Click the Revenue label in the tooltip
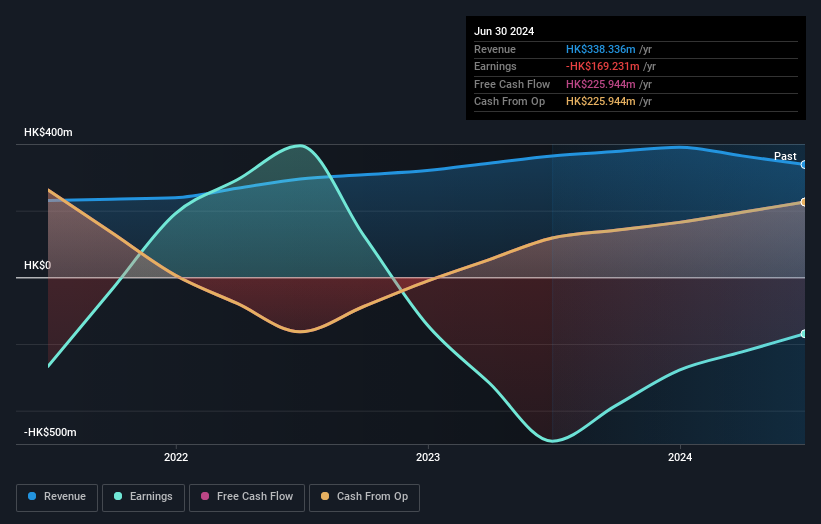Screen dimensions: 821x524 [495, 49]
